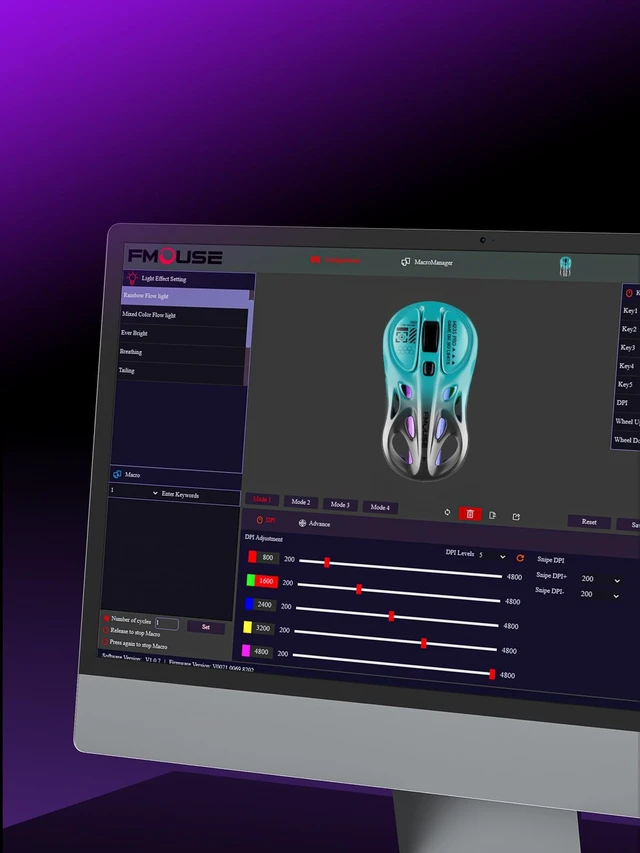Click the Macro panel icon
640x853 pixels.
coord(117,474)
